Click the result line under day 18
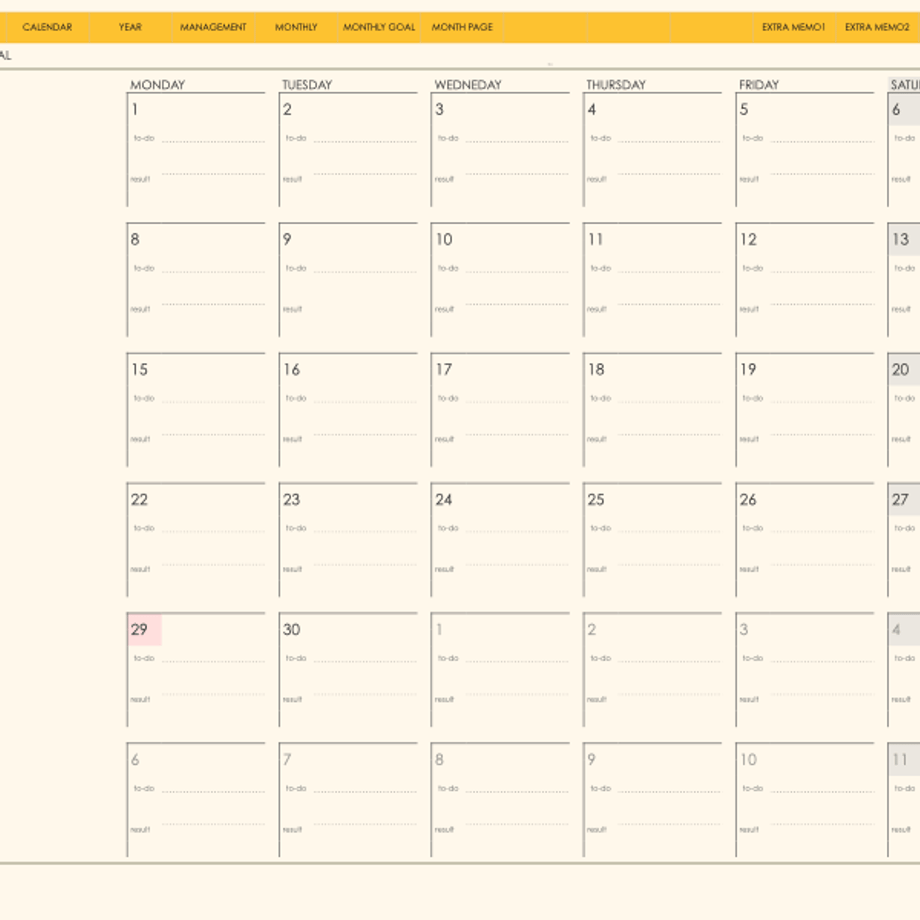 (669, 434)
